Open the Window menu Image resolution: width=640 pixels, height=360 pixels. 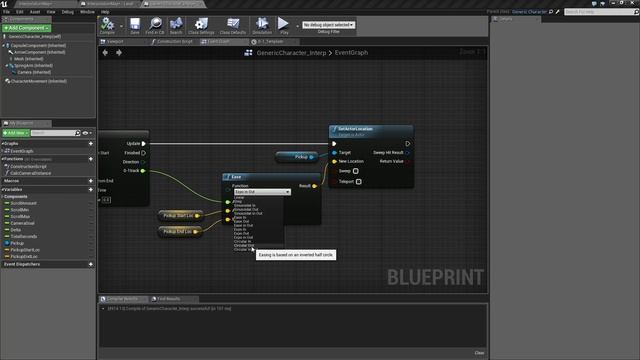[x=87, y=12]
